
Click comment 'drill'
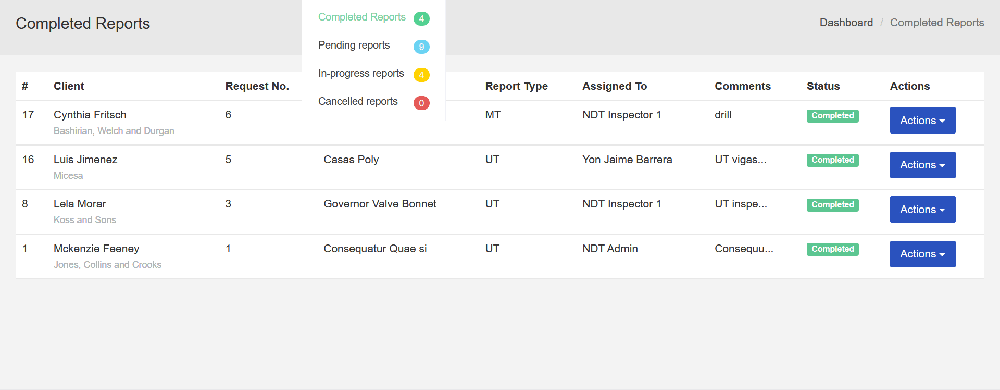pos(723,115)
